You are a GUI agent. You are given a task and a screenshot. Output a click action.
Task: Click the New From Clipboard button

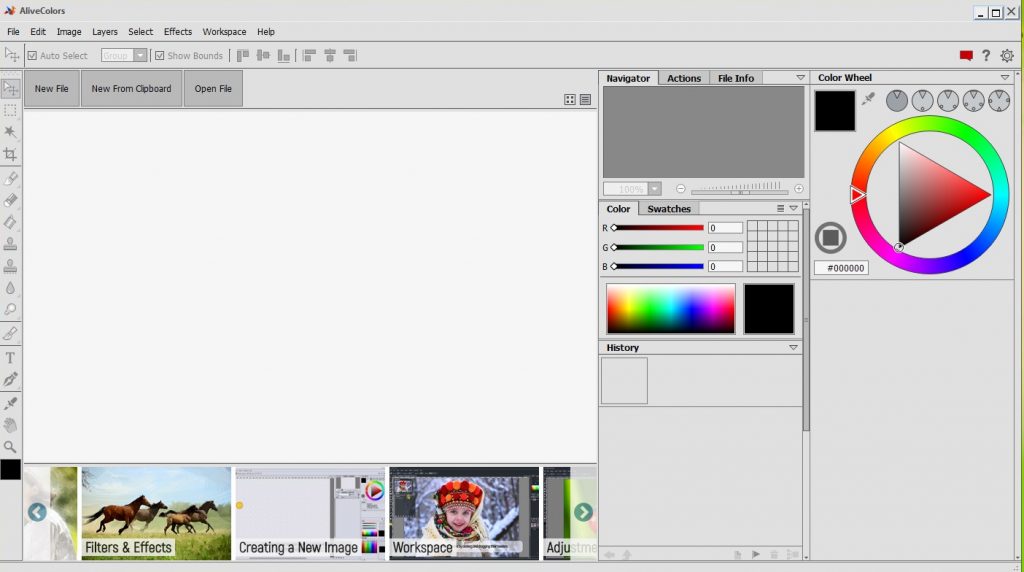pyautogui.click(x=131, y=89)
